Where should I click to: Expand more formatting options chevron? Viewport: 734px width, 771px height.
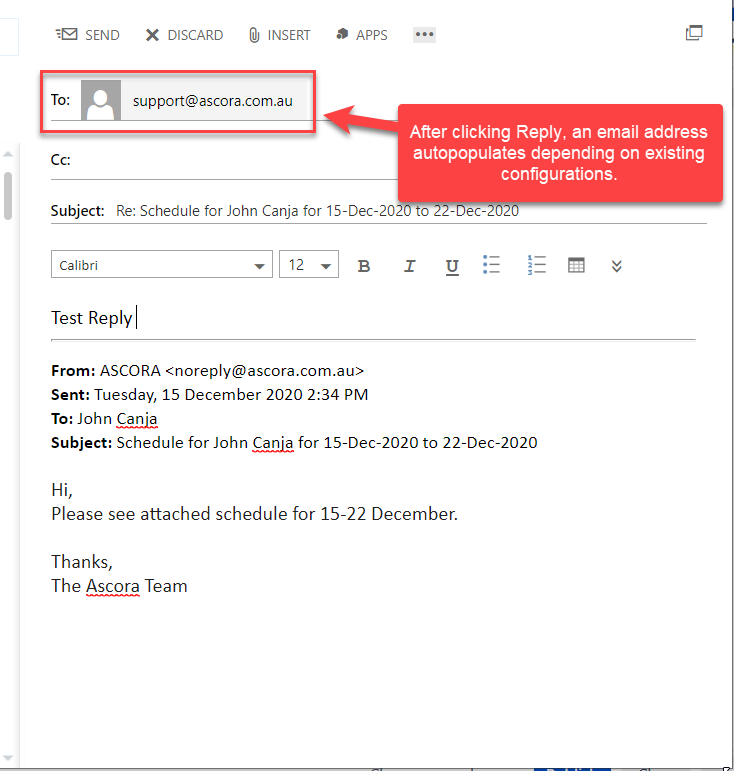click(x=617, y=266)
